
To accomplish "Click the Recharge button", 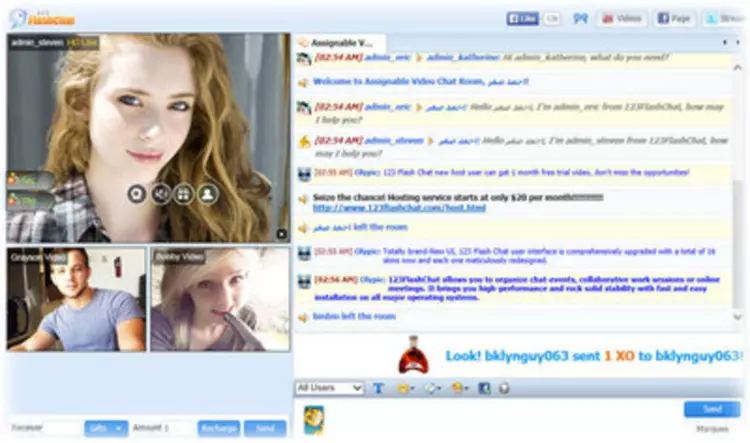I will (218, 428).
